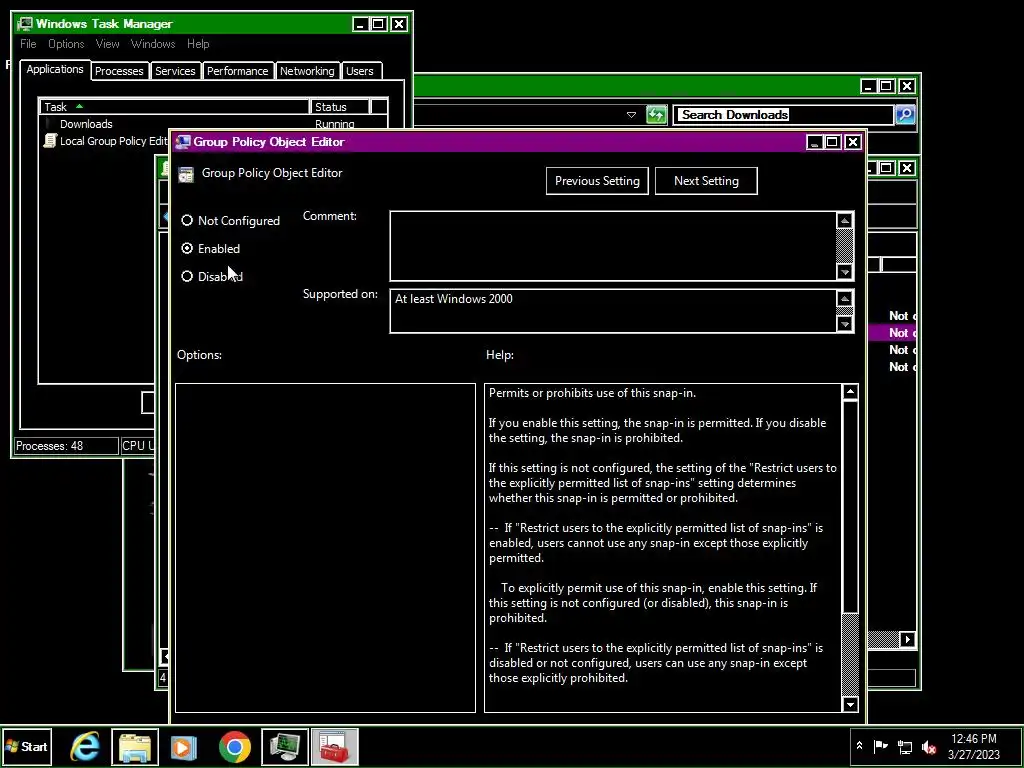Maximize the Windows Task Manager window
Viewport: 1024px width, 768px height.
pyautogui.click(x=379, y=24)
